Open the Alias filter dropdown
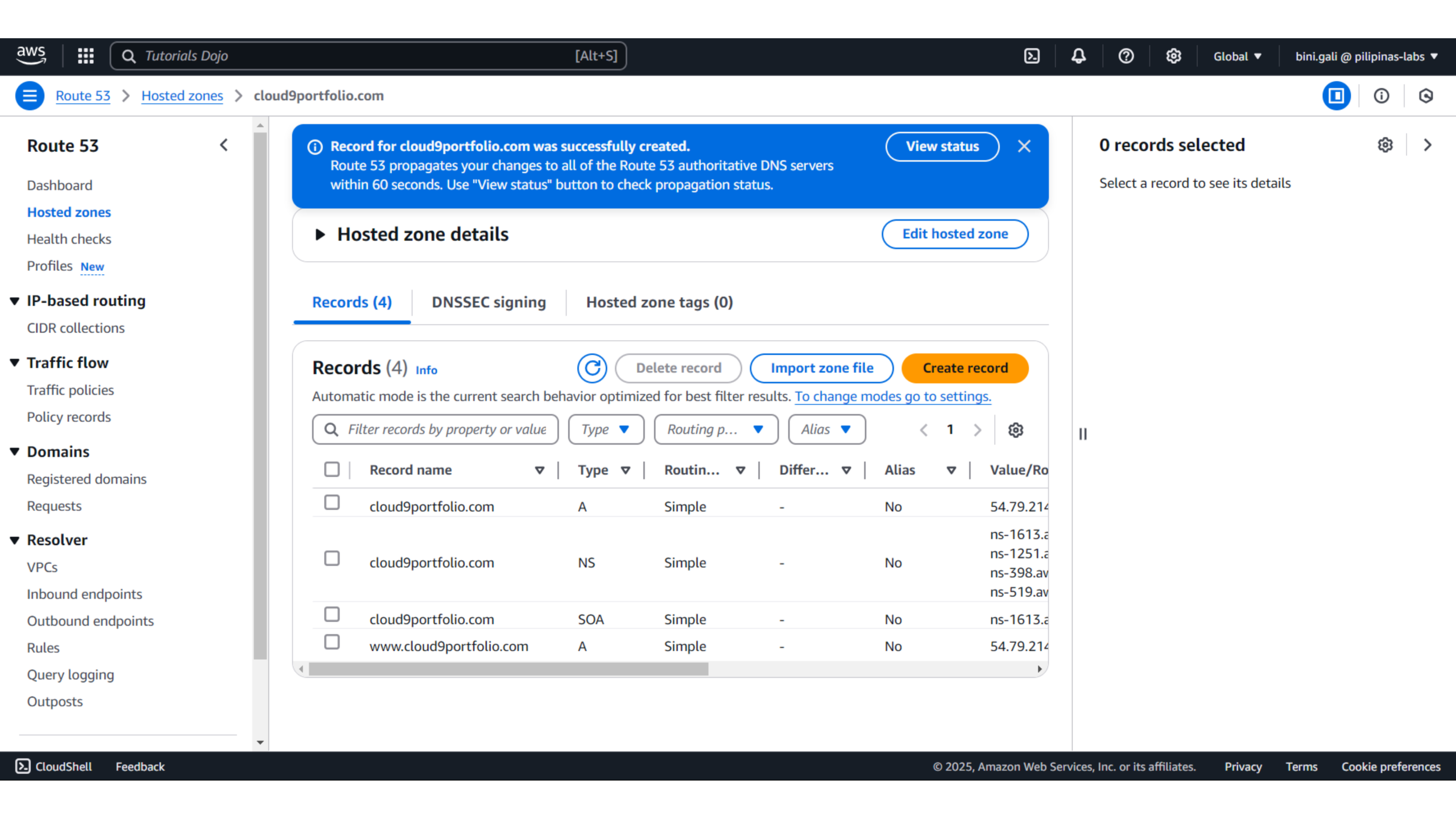Viewport: 1456px width, 819px height. [x=826, y=429]
